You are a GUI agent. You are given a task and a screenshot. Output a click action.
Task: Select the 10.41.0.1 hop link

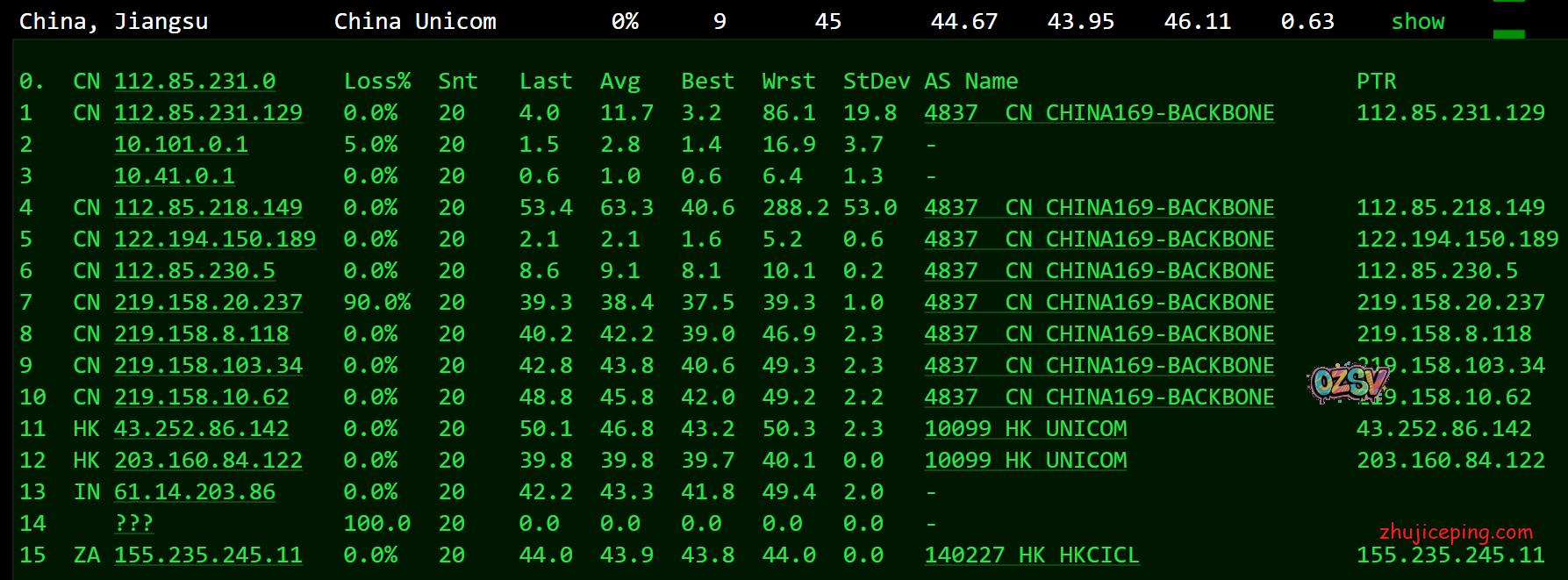pyautogui.click(x=175, y=176)
